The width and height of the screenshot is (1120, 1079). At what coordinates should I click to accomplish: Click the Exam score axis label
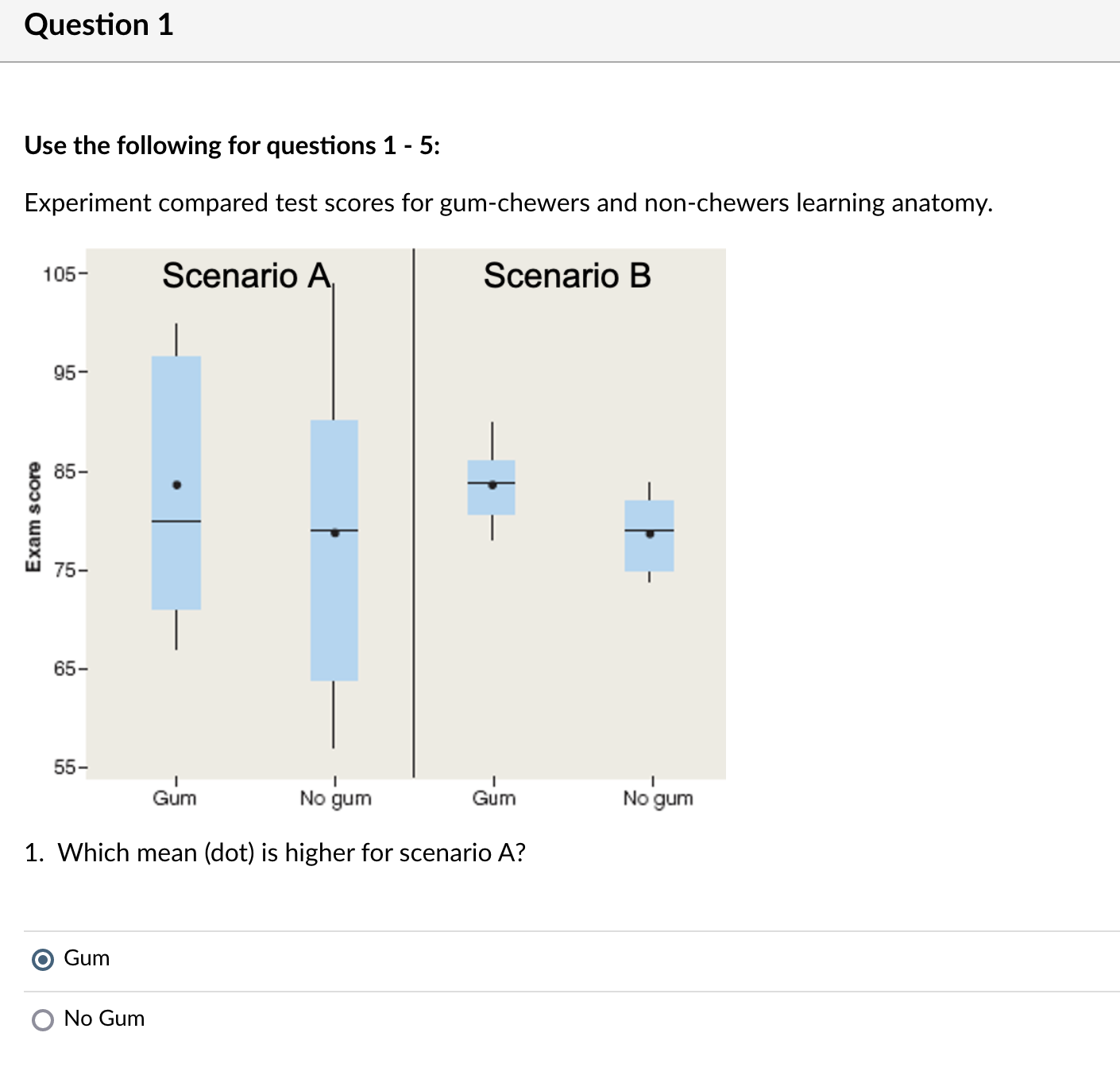point(33,517)
